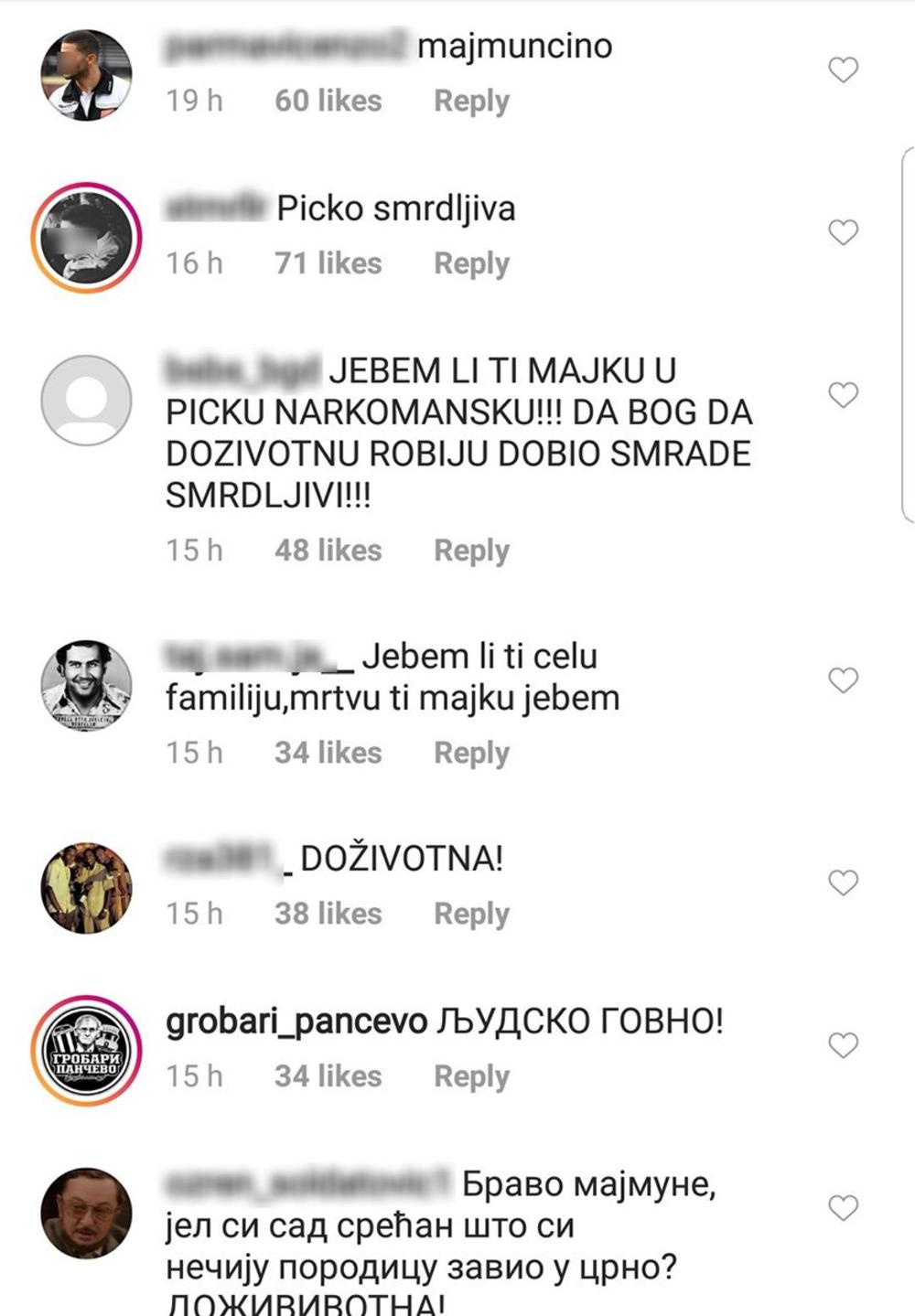Viewport: 915px width, 1316px height.
Task: Like the 'majmuncino' comment with heart icon
Action: point(843,70)
